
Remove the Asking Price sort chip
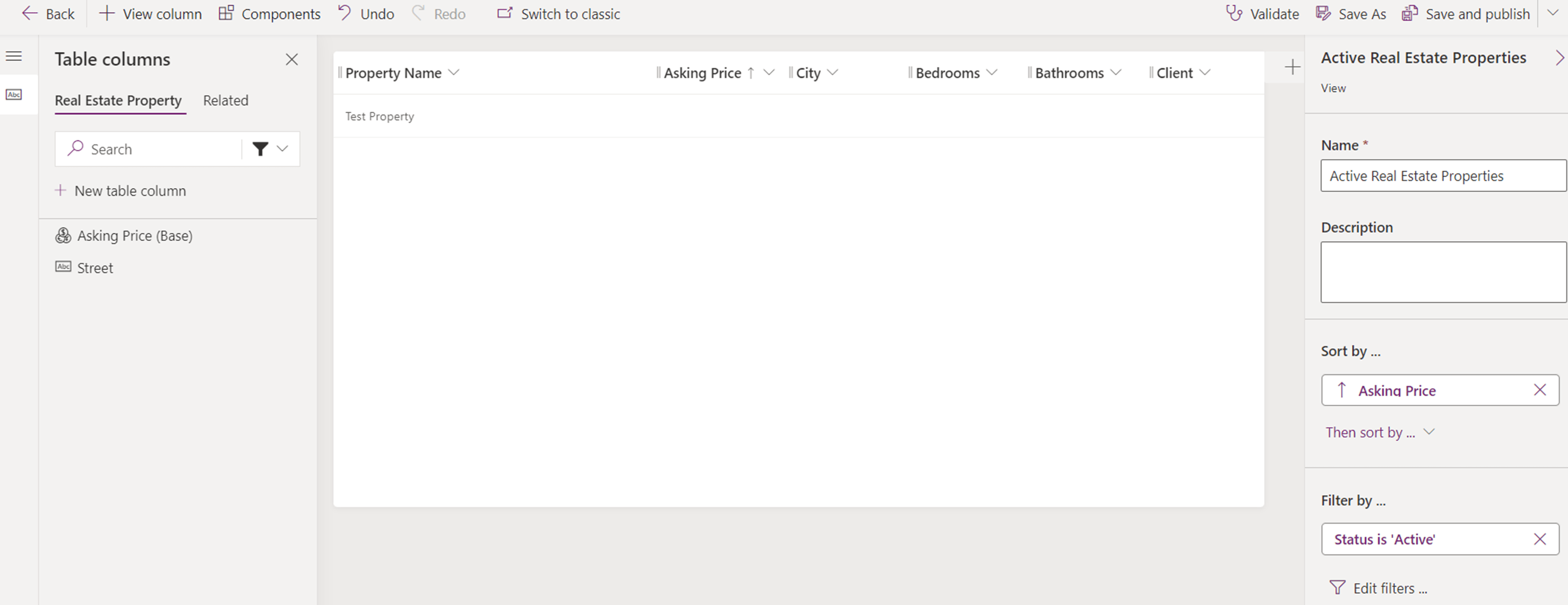(x=1540, y=390)
